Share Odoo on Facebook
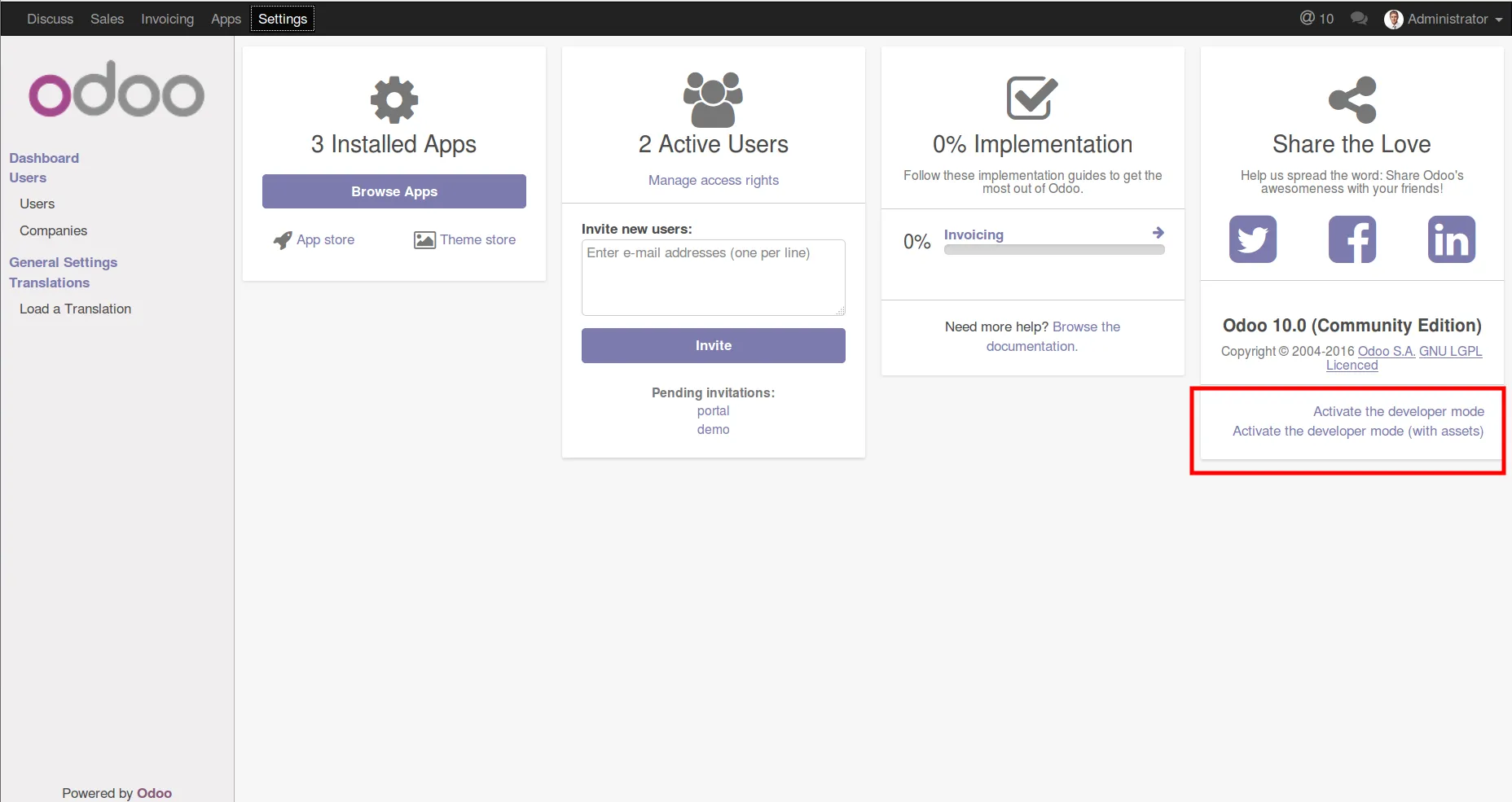Image resolution: width=1512 pixels, height=802 pixels. 1352,239
